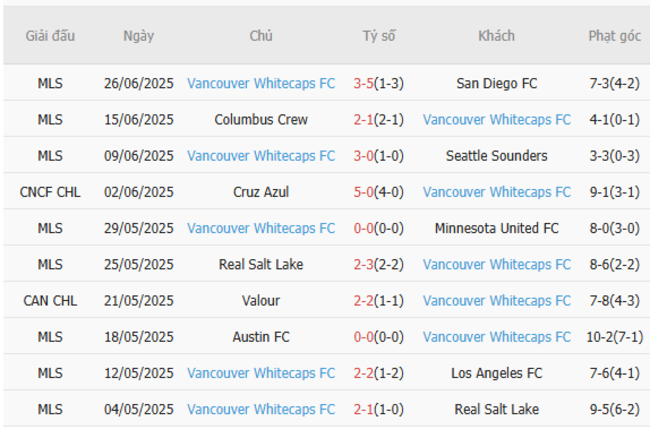The height and width of the screenshot is (438, 650).
Task: Select the "Phạt góc" column header
Action: (x=614, y=36)
